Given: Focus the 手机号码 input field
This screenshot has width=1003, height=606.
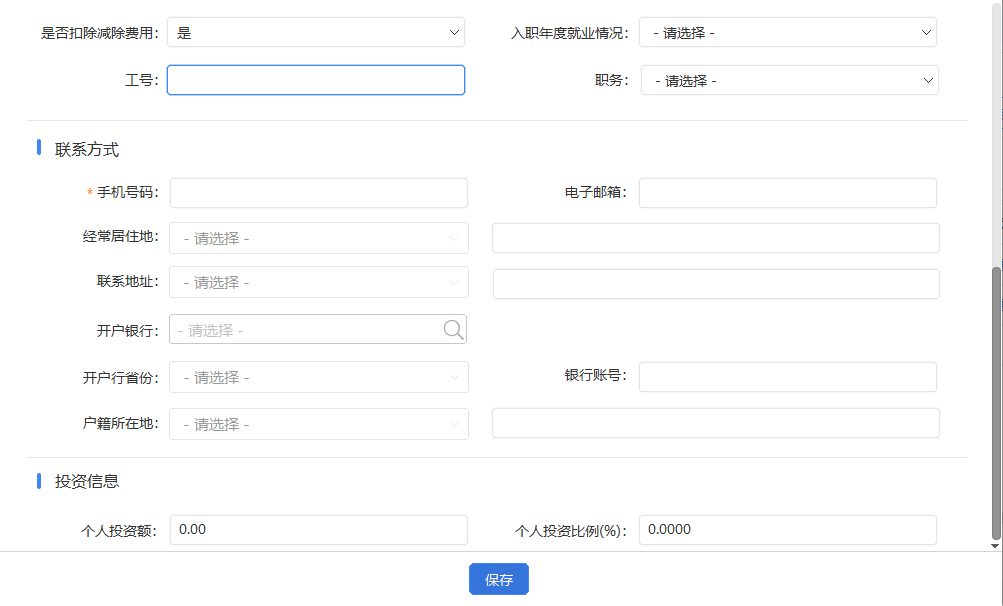Looking at the screenshot, I should [x=319, y=193].
